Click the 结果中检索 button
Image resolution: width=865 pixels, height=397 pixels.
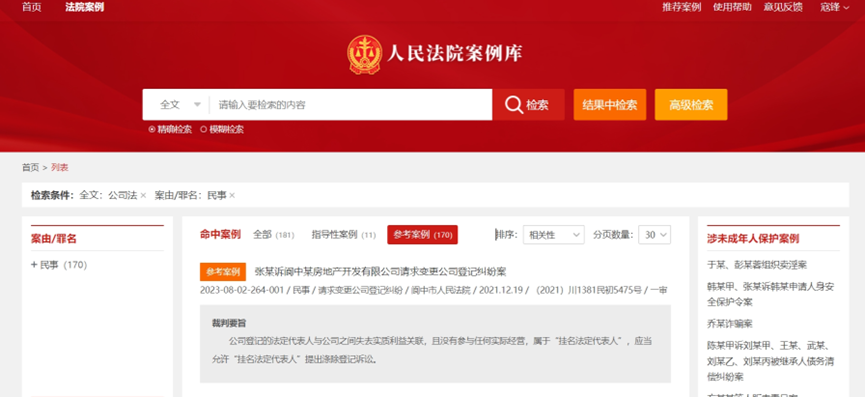click(x=610, y=105)
